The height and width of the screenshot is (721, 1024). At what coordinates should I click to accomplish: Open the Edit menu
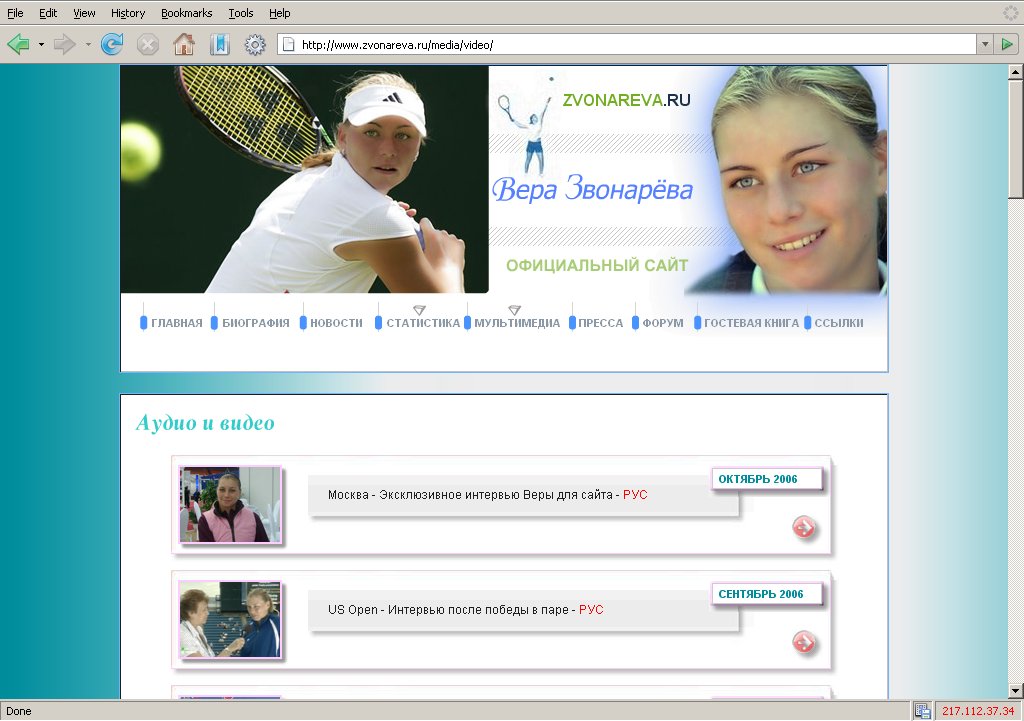(48, 13)
